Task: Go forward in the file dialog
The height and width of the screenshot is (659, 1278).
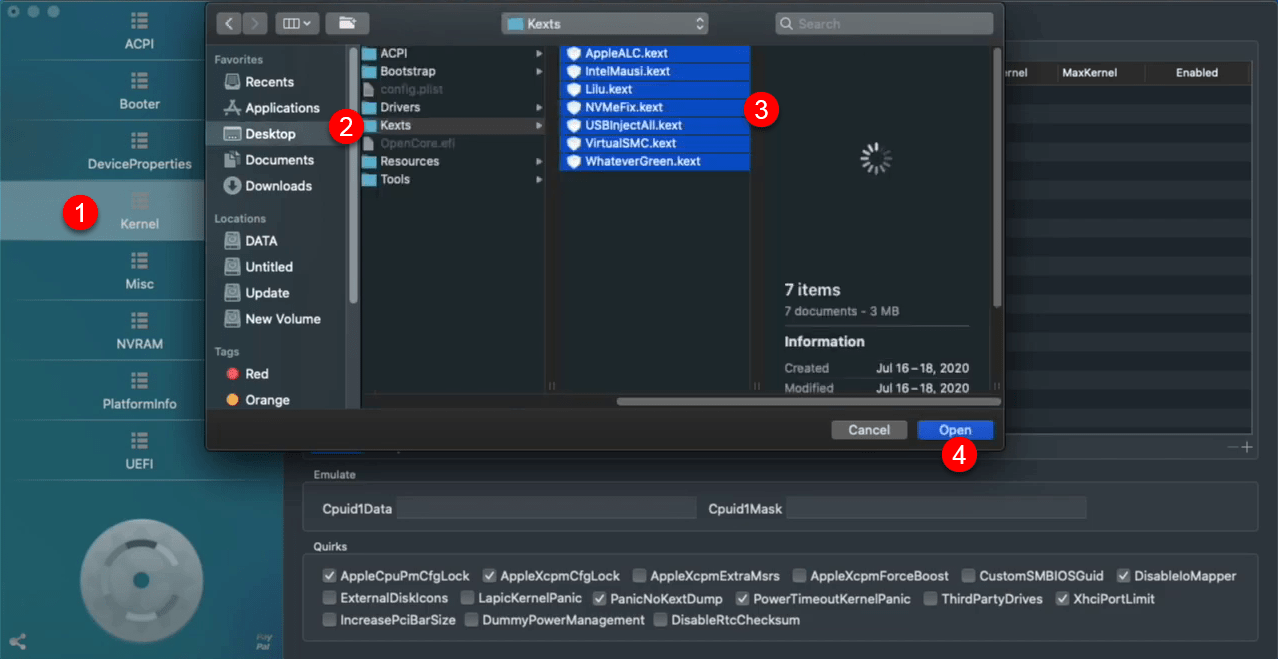Action: (x=255, y=23)
